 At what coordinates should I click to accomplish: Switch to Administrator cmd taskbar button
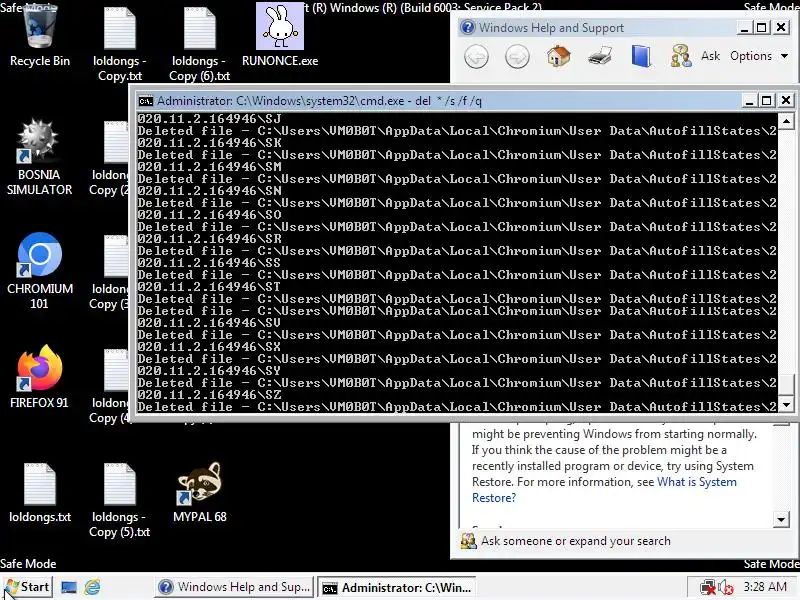click(x=397, y=587)
